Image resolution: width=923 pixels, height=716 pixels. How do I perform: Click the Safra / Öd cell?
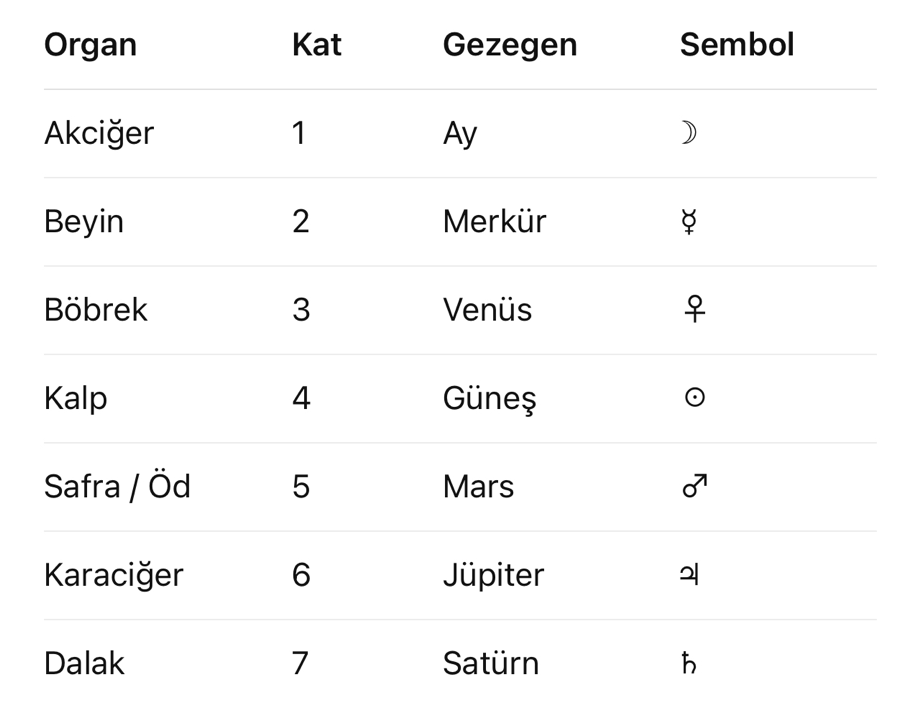coord(117,486)
